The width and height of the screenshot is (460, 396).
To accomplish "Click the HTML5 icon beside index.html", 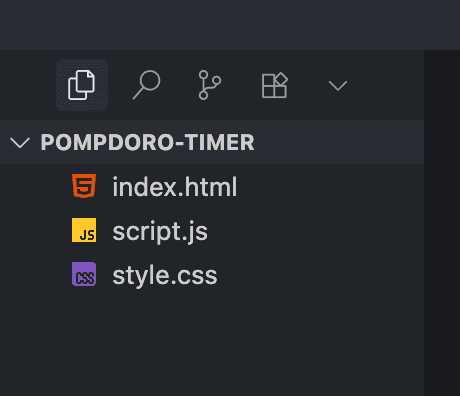I will [x=84, y=186].
